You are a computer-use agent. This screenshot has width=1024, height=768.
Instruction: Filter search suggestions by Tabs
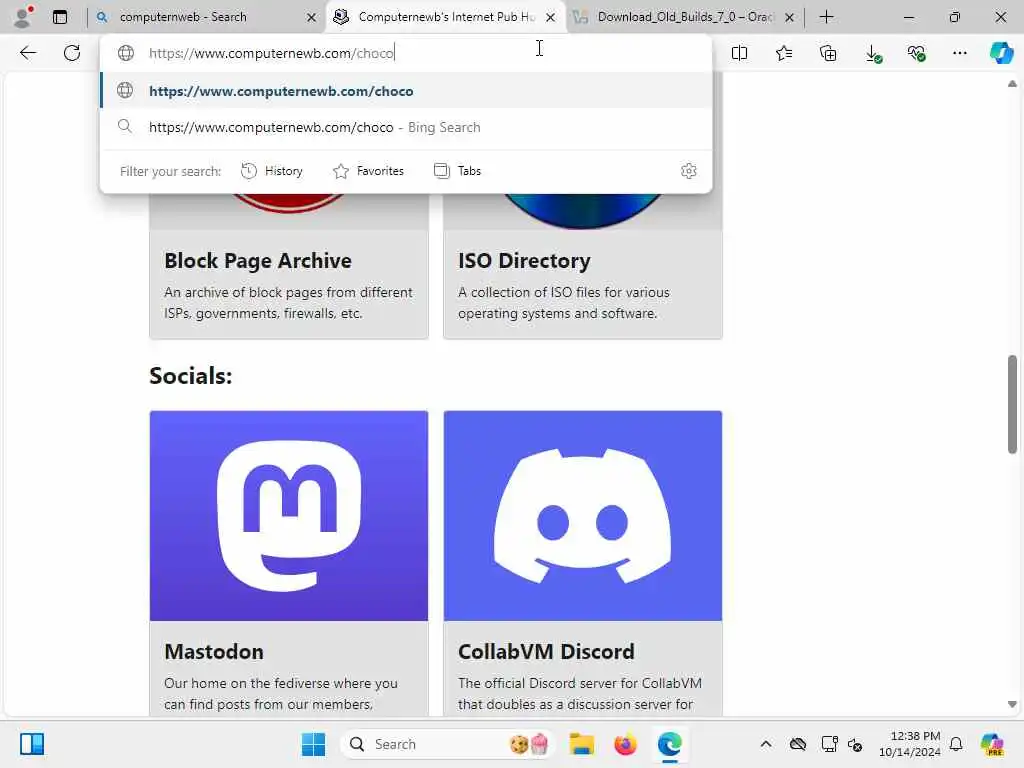[458, 171]
